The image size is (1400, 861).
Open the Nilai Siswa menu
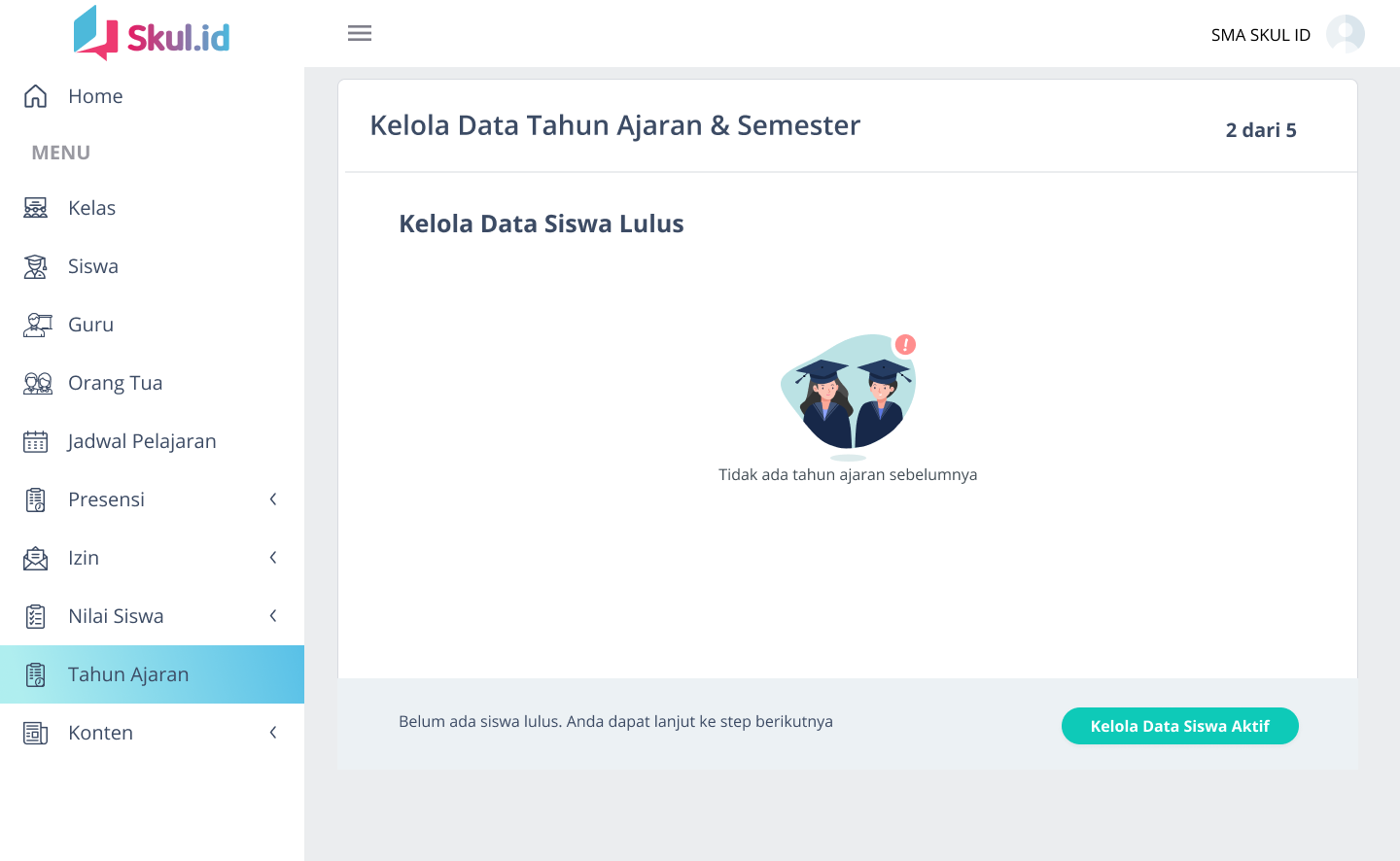pos(116,616)
